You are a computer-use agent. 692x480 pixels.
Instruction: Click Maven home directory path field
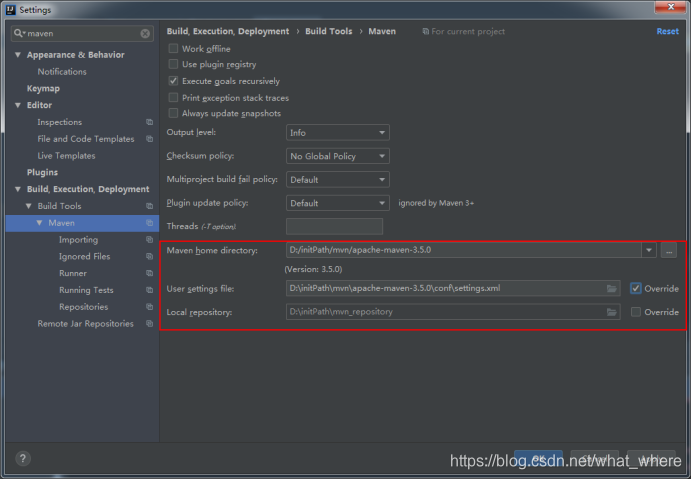coord(463,250)
